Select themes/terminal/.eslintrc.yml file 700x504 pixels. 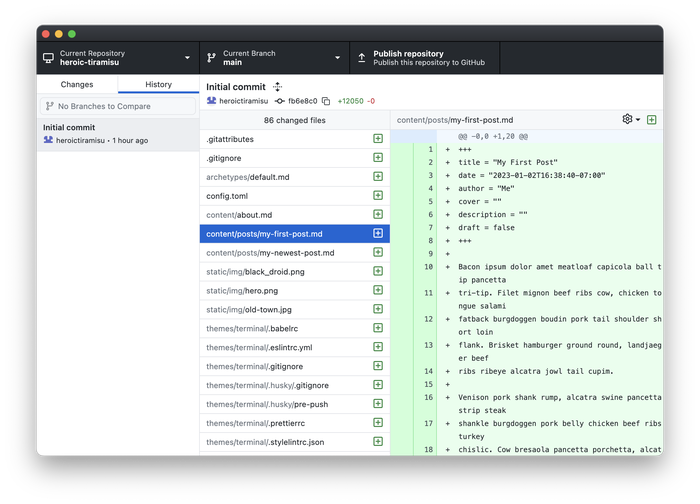tap(295, 348)
